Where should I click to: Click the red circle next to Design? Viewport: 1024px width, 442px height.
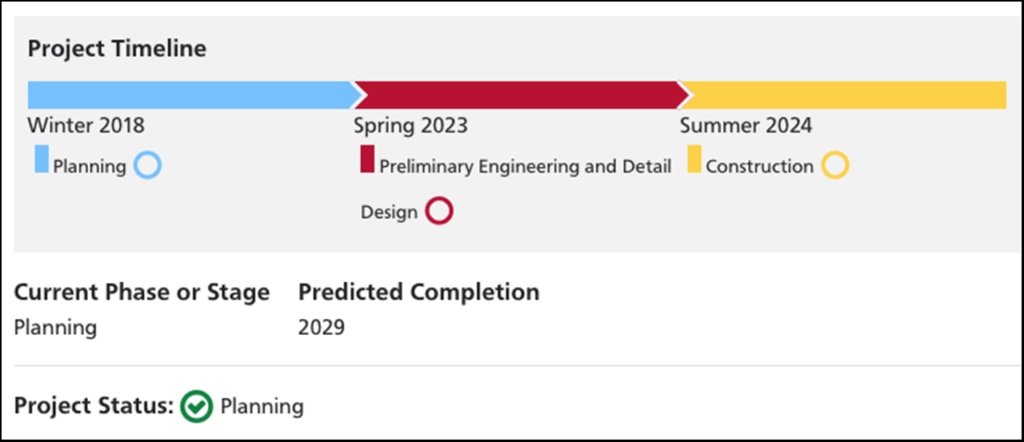coord(439,212)
